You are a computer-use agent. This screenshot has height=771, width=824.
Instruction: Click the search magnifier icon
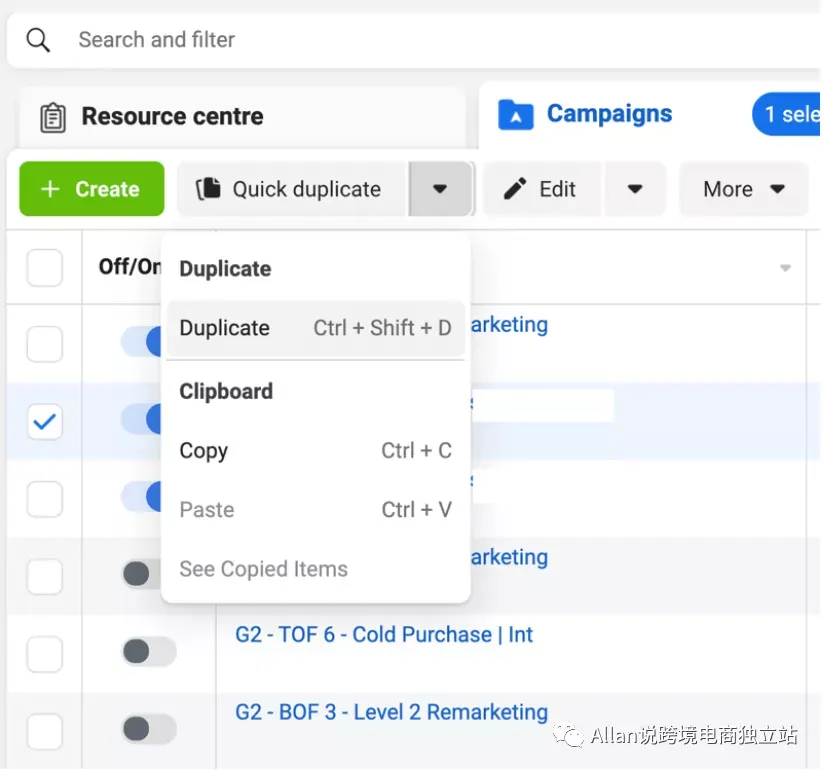(38, 40)
